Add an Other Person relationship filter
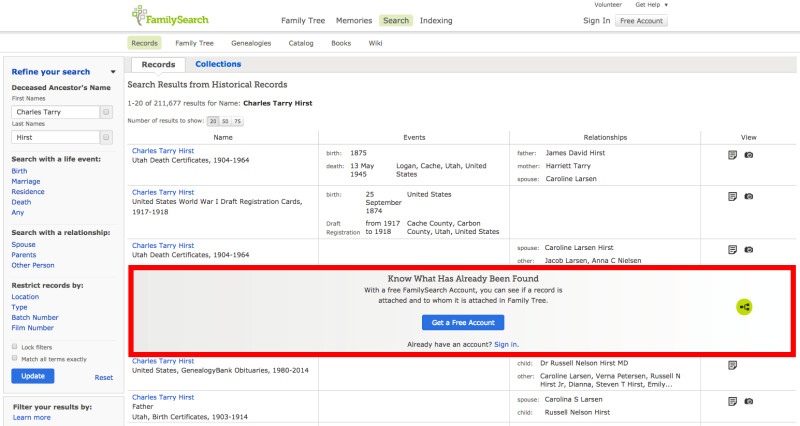This screenshot has height=426, width=800. click(33, 265)
